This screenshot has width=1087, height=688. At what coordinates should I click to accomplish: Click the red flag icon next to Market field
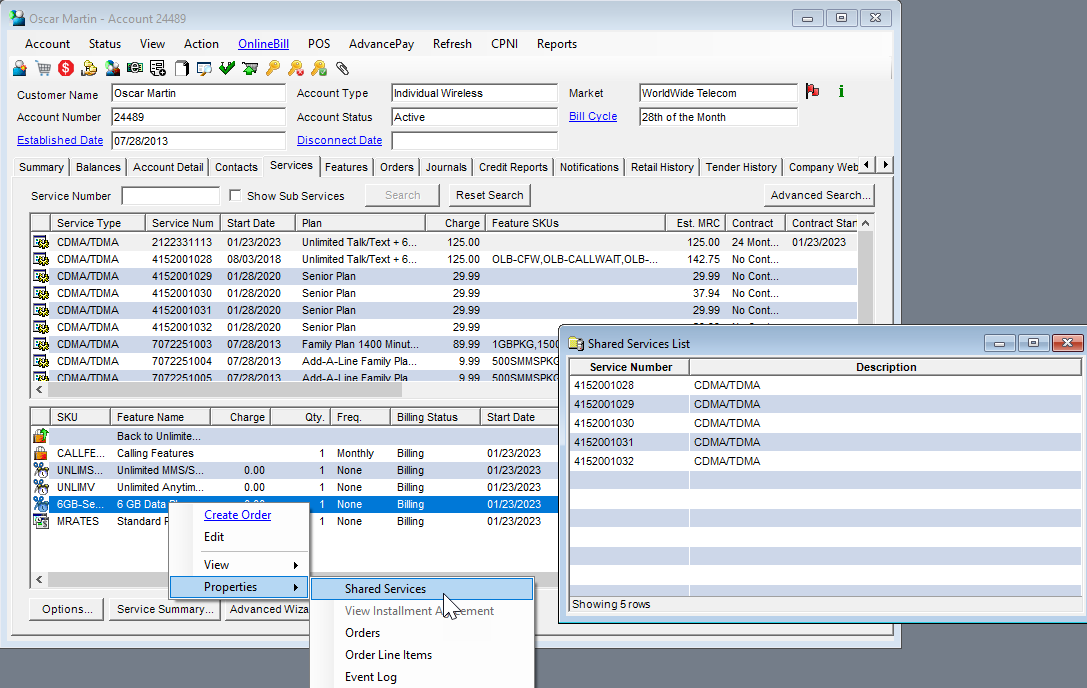point(813,90)
